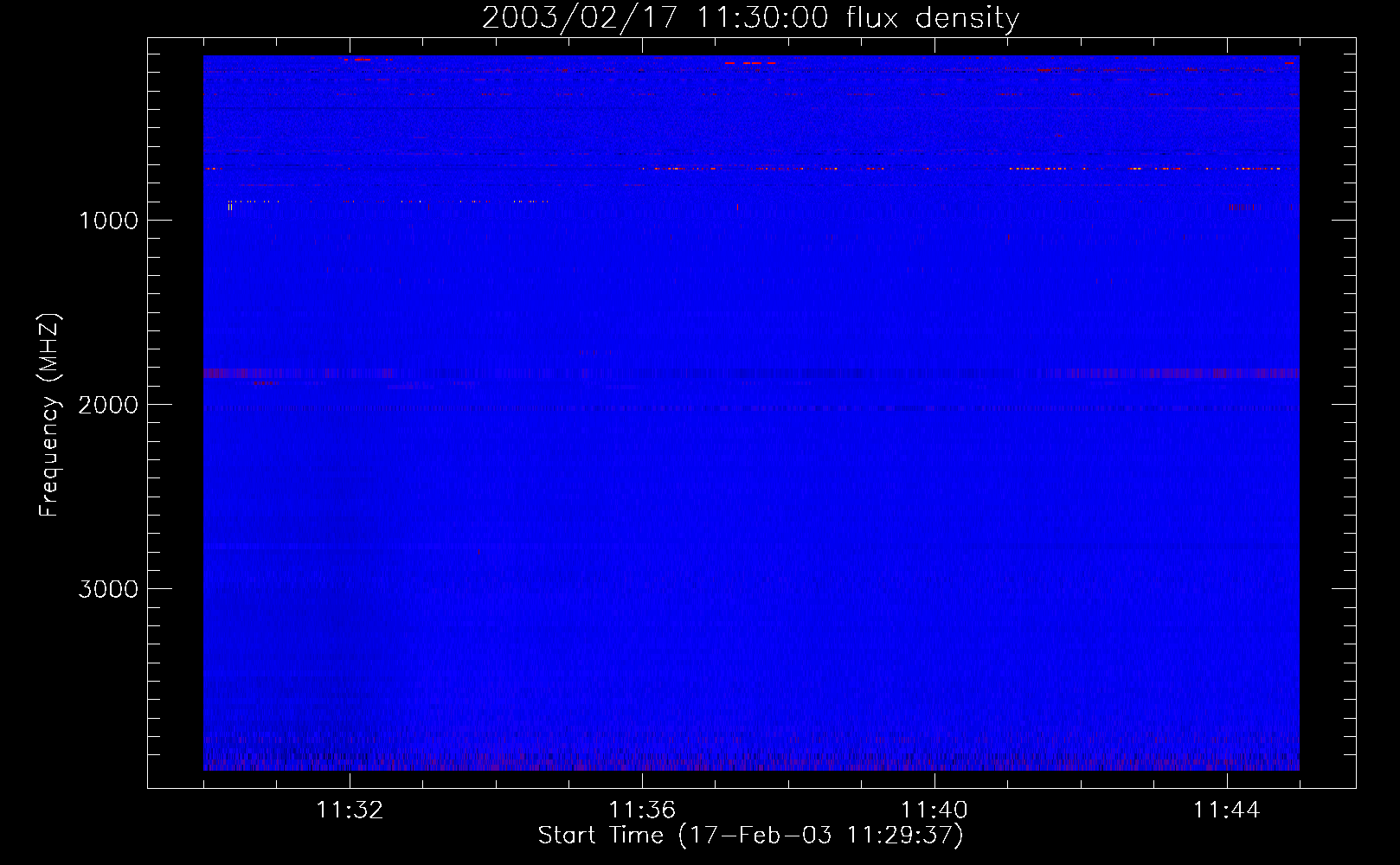Click the 'Frequency (MHZ)' y-axis label

coord(49,415)
